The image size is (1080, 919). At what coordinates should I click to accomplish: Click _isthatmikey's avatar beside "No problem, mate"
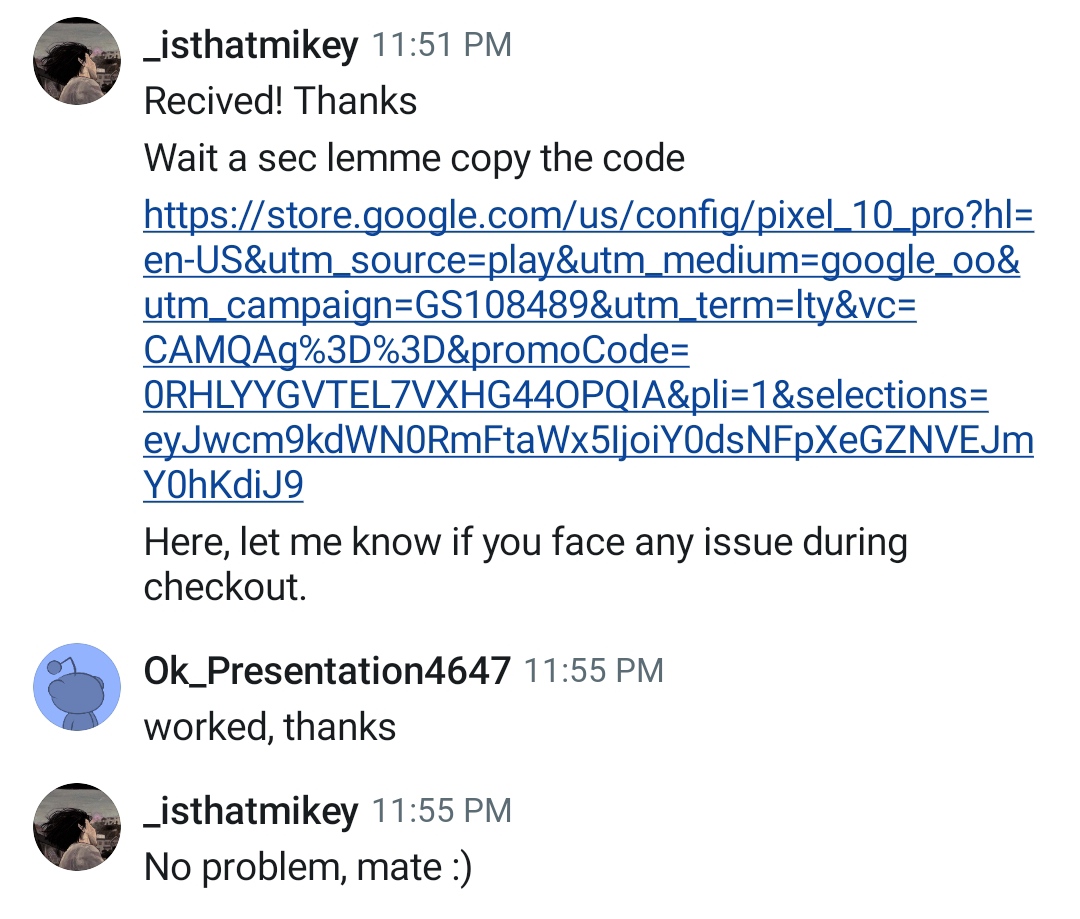tap(77, 826)
